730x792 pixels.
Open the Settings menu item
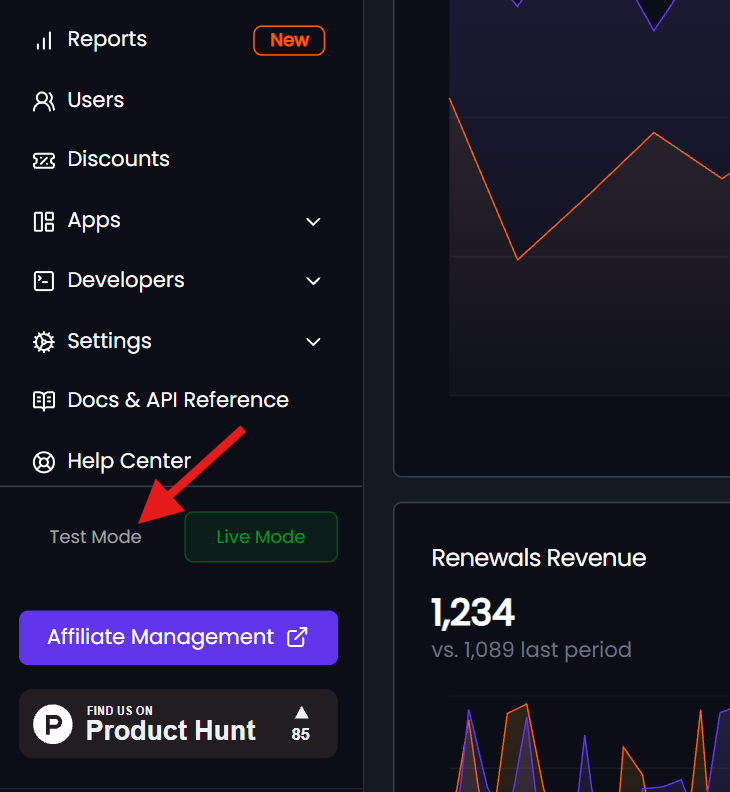109,341
